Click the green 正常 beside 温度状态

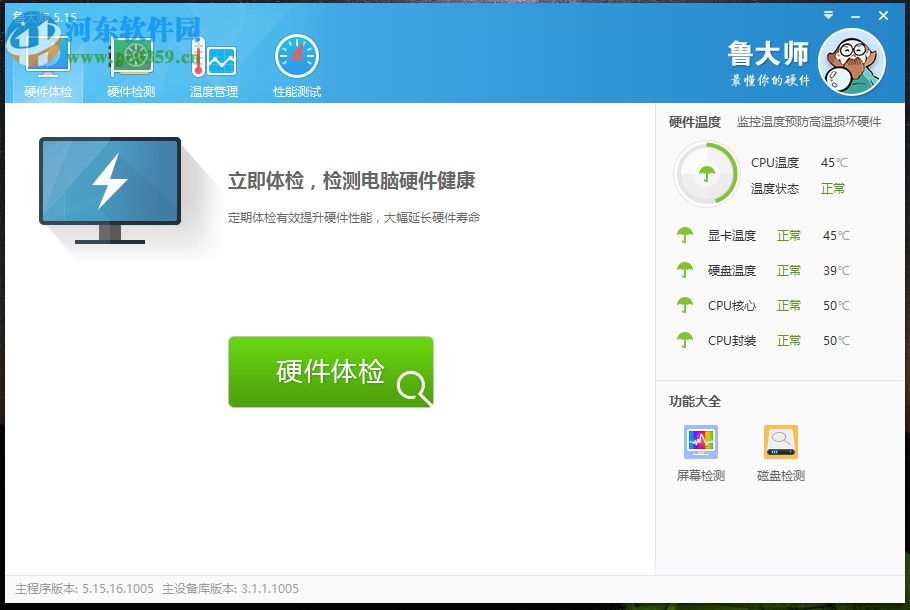click(x=833, y=189)
